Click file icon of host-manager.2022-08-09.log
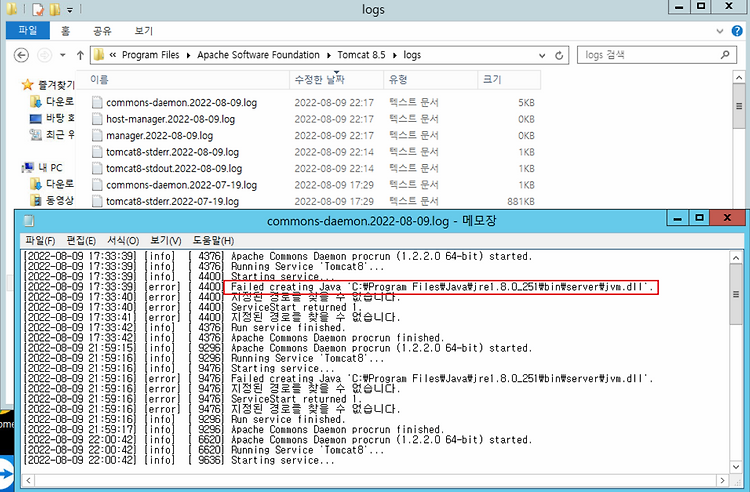The width and height of the screenshot is (750, 492). [x=97, y=119]
